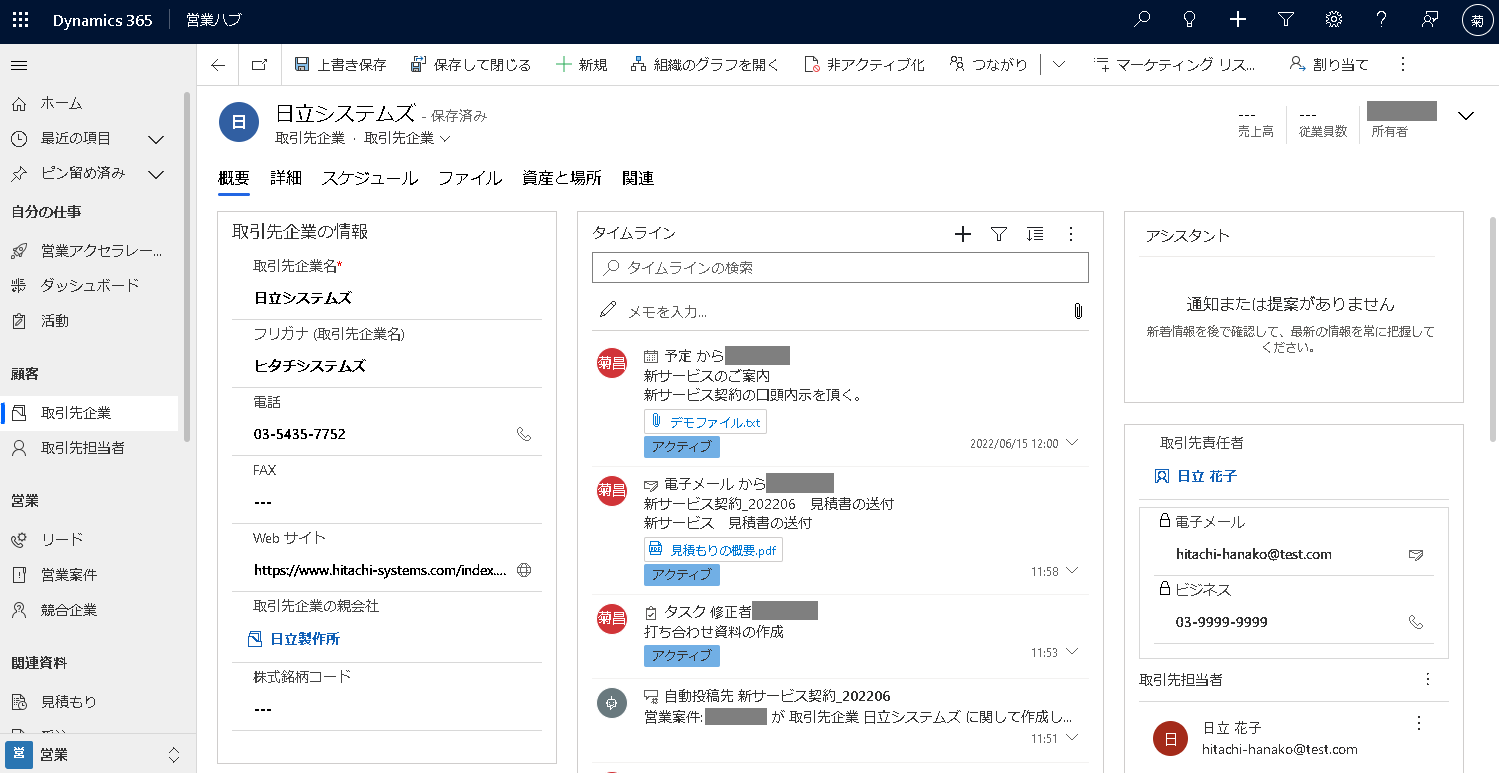Click 組織のグラフを開く command

click(x=705, y=65)
